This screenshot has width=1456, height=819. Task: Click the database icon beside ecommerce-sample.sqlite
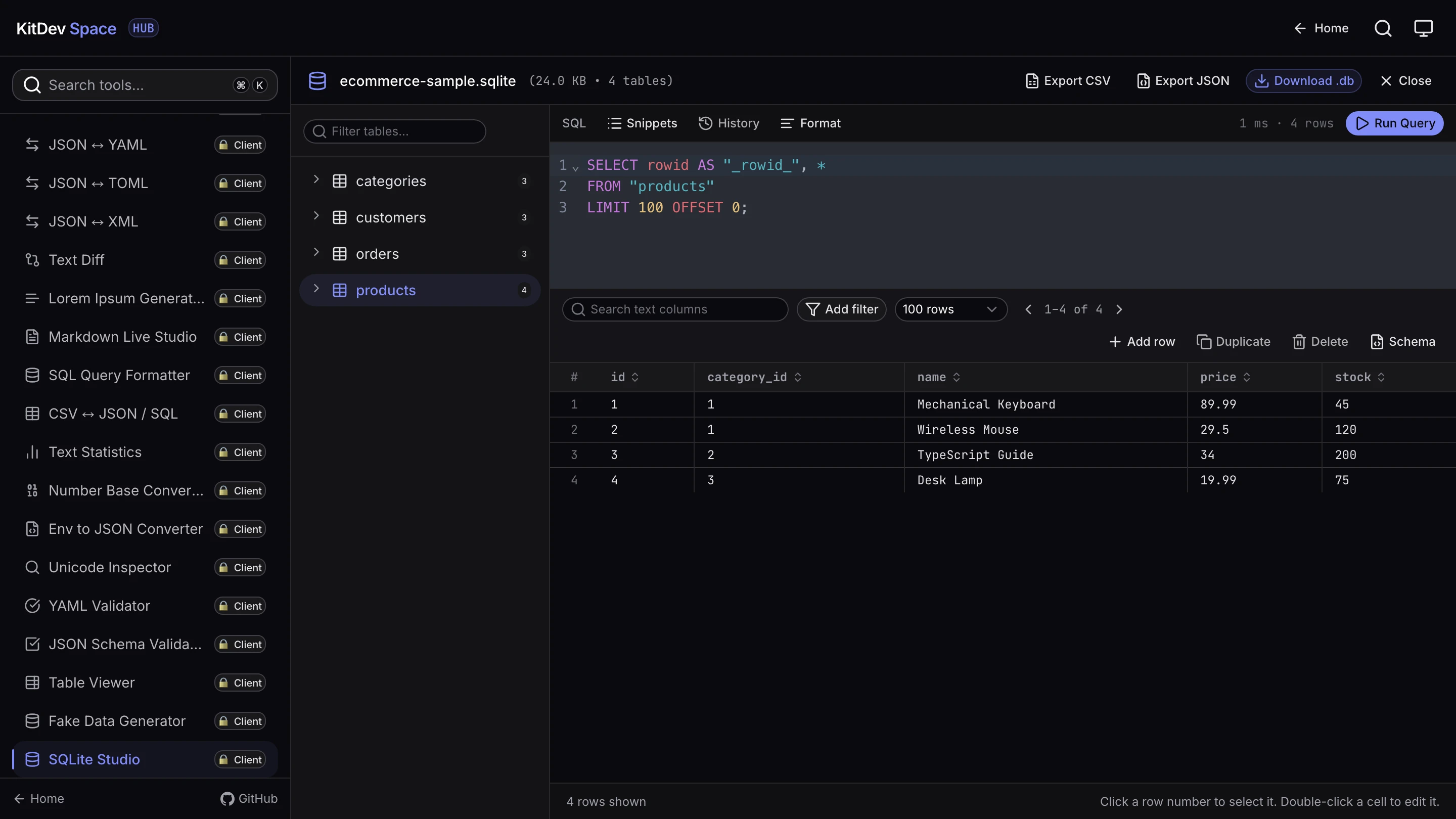click(x=317, y=81)
